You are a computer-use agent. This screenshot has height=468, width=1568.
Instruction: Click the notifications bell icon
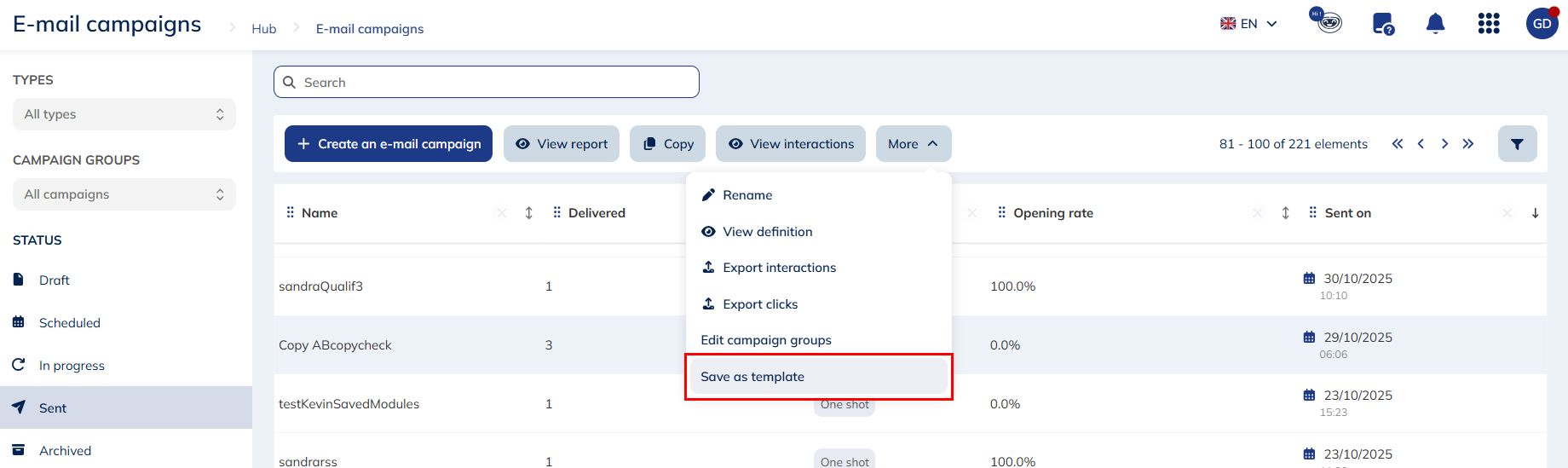1435,24
